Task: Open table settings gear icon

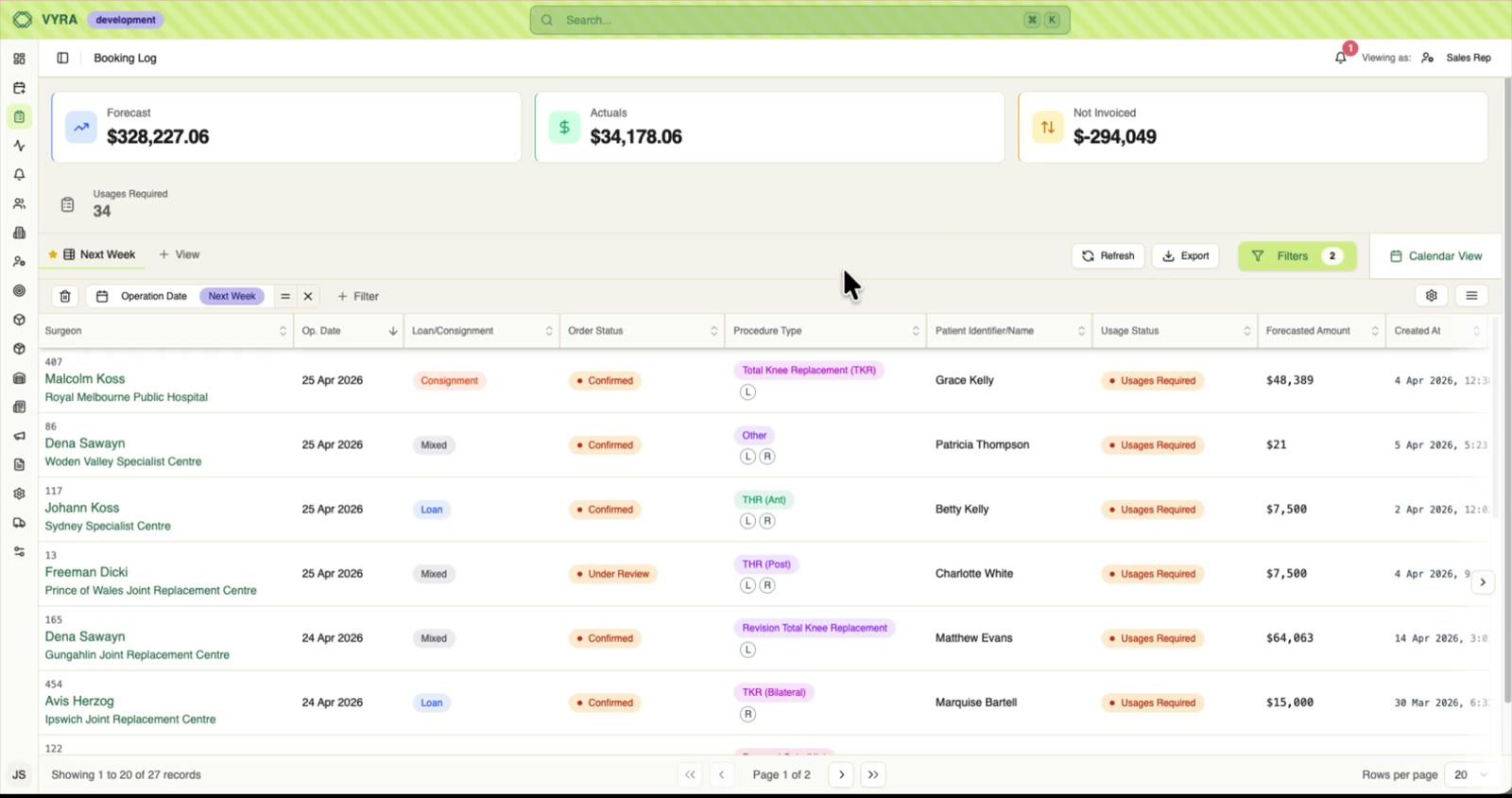Action: (x=1431, y=296)
